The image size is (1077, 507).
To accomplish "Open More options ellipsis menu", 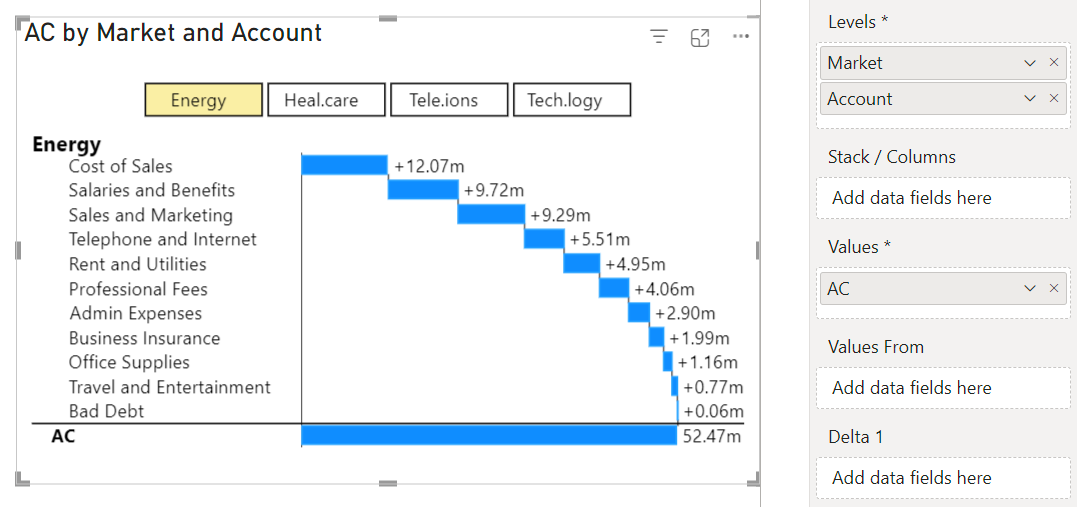I will [741, 37].
